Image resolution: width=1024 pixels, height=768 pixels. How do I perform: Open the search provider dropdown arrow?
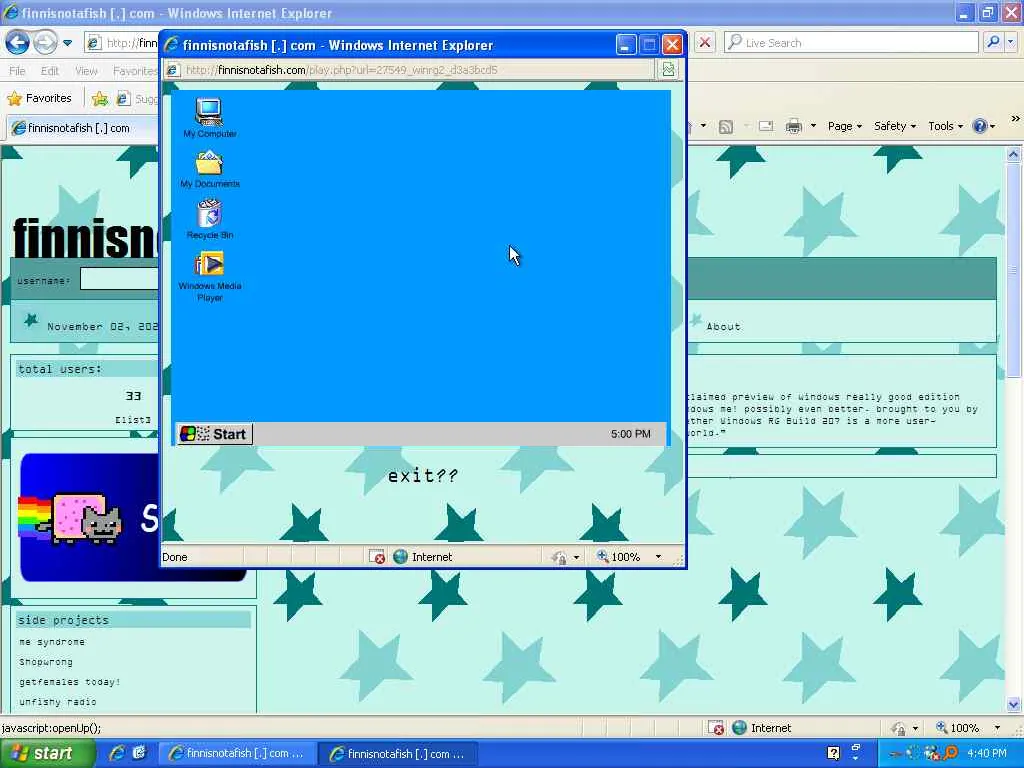tap(1011, 43)
